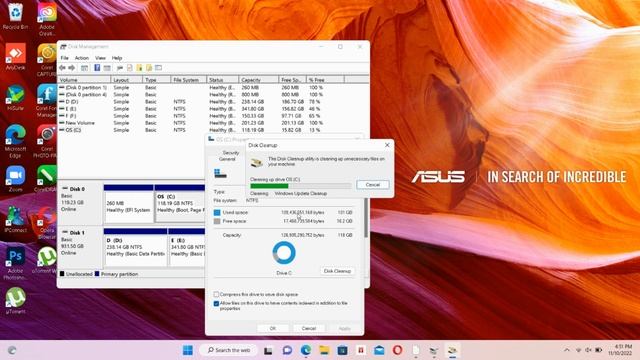Open Microsoft Edge from the taskbar

[x=306, y=350]
